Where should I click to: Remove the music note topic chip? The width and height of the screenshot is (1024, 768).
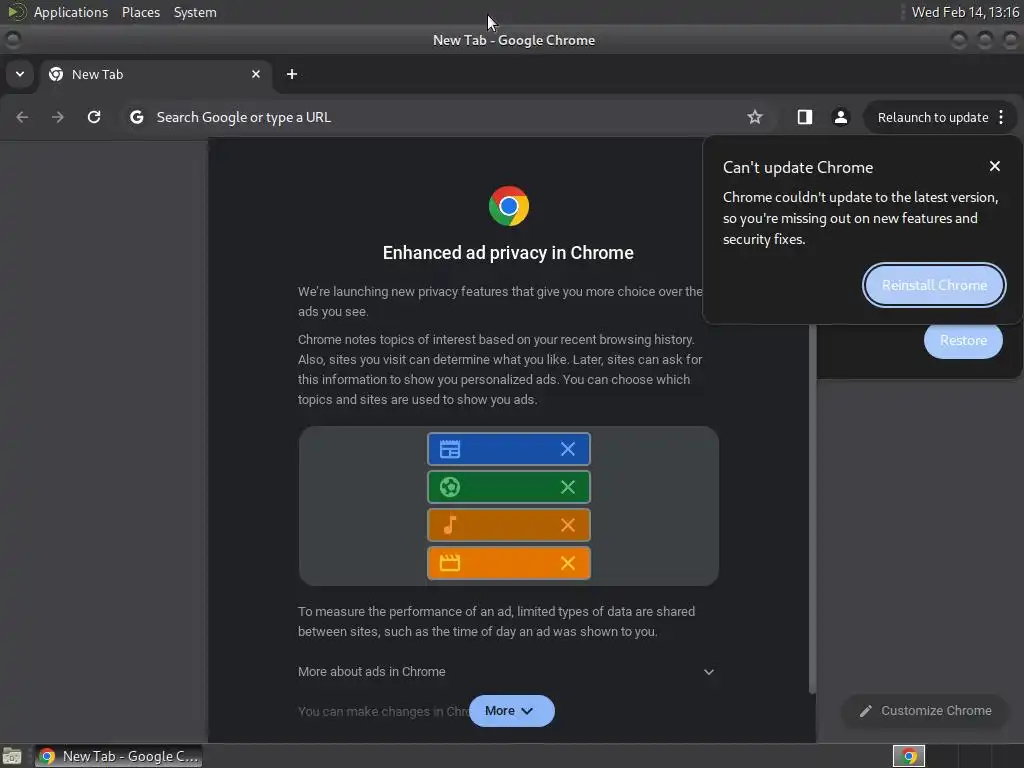coord(568,525)
